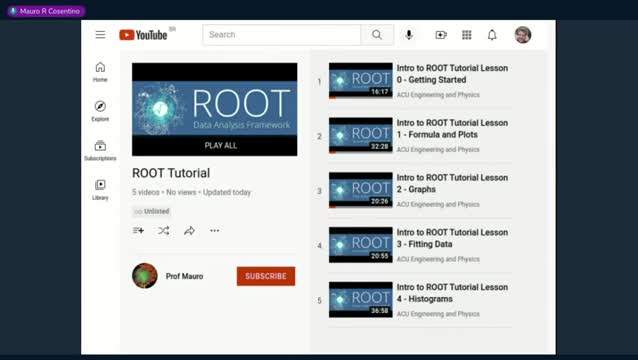
Task: Open the hamburger guide menu
Action: pos(100,35)
